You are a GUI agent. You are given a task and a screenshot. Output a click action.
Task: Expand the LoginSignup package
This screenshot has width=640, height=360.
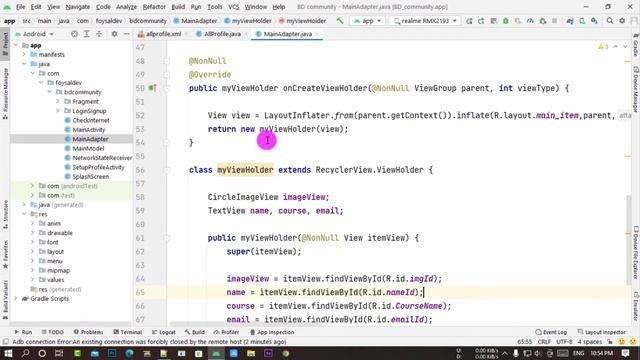pos(58,111)
